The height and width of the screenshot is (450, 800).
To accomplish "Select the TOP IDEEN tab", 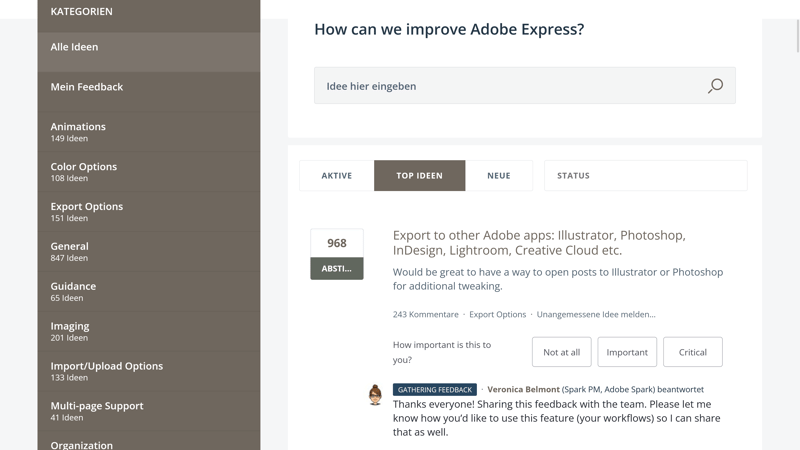I will point(419,176).
